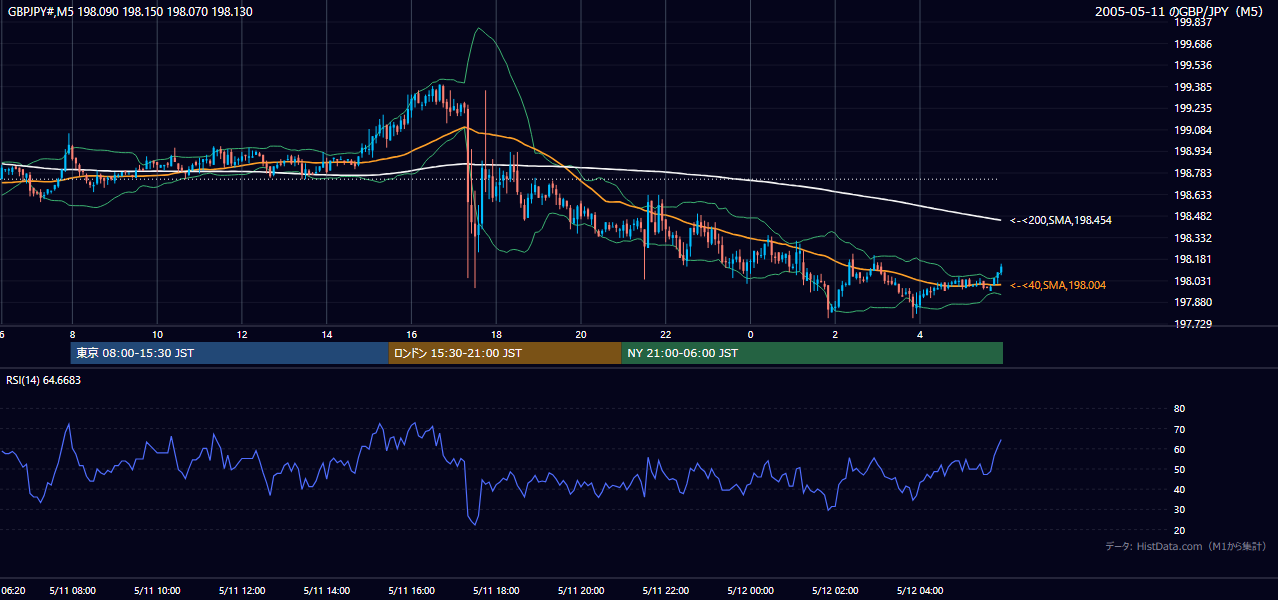The height and width of the screenshot is (600, 1278).
Task: Select the 東京 08:00-15:30 JST session bar
Action: click(229, 353)
